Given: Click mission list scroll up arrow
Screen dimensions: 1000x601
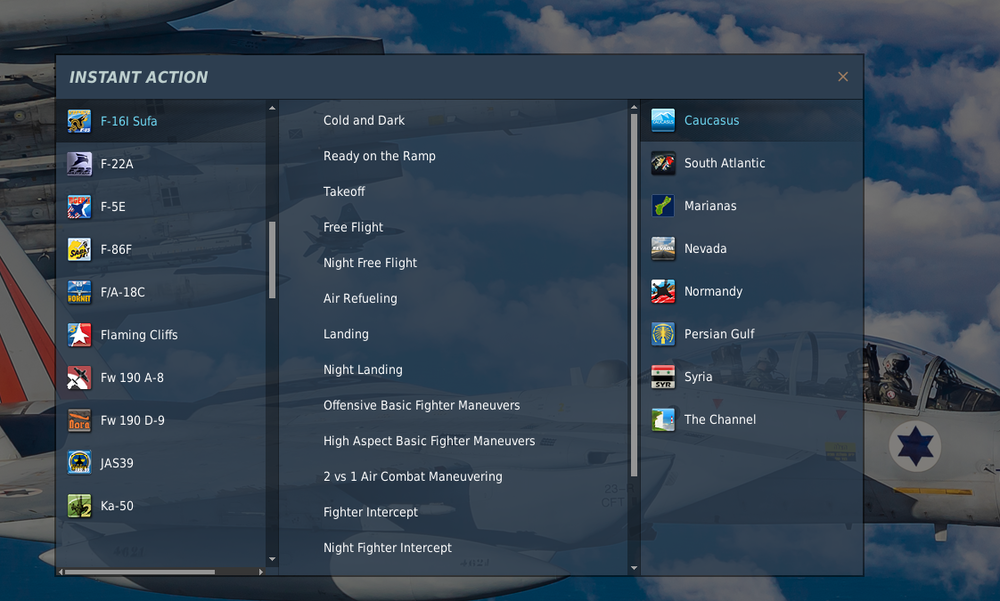Looking at the screenshot, I should [634, 108].
